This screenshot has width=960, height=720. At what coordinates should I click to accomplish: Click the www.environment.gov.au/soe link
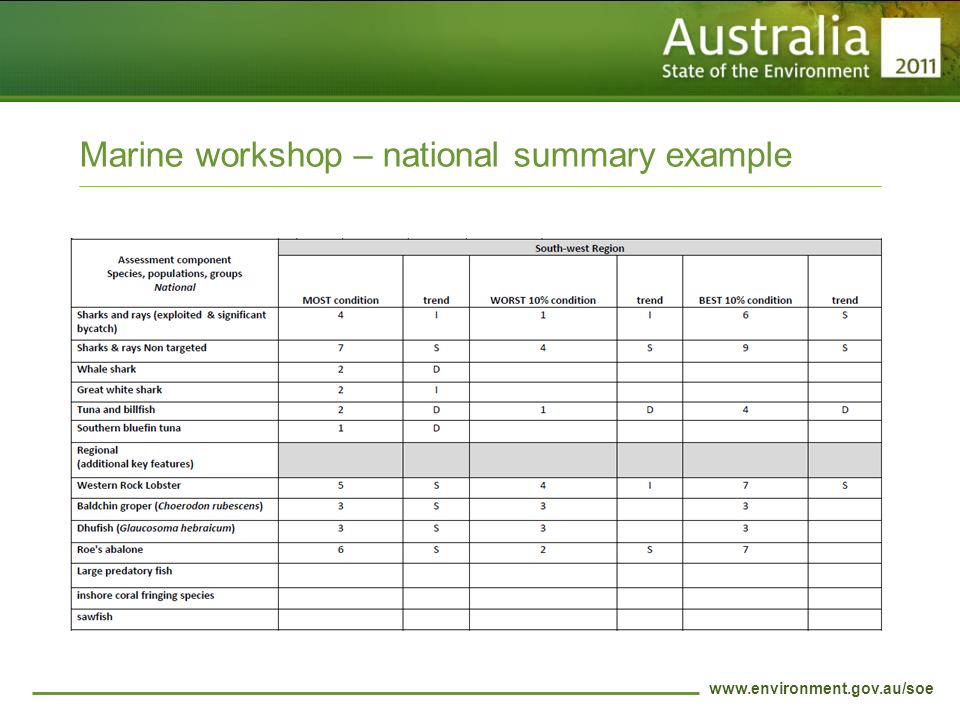pos(821,689)
